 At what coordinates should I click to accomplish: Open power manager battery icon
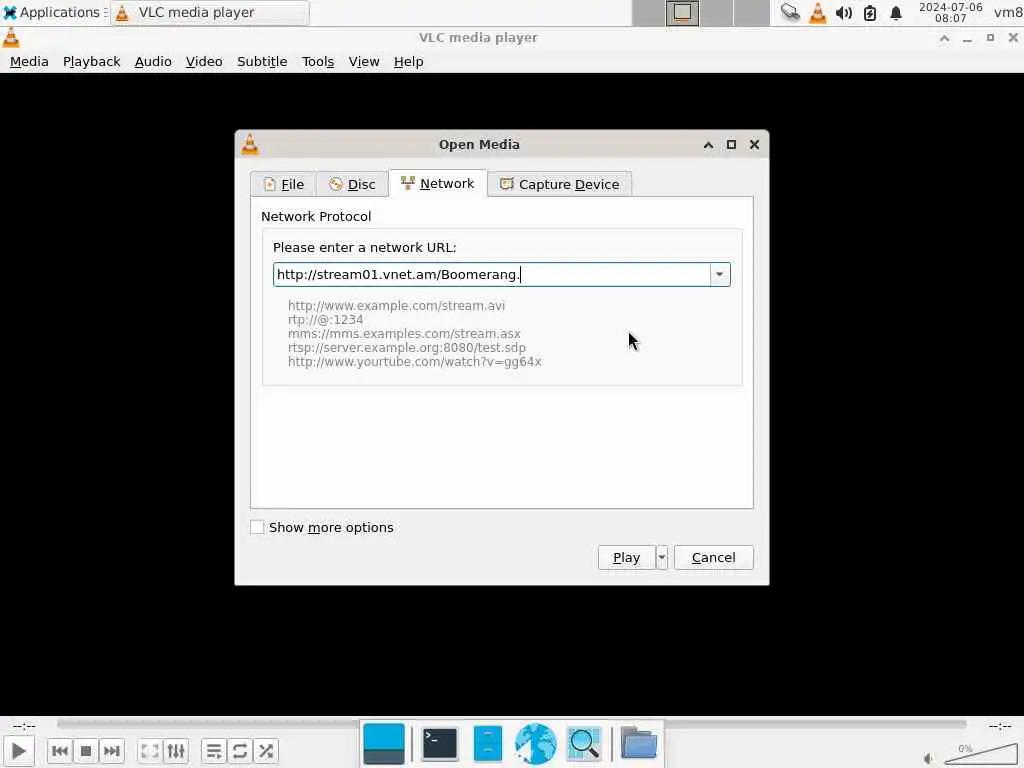pos(870,12)
